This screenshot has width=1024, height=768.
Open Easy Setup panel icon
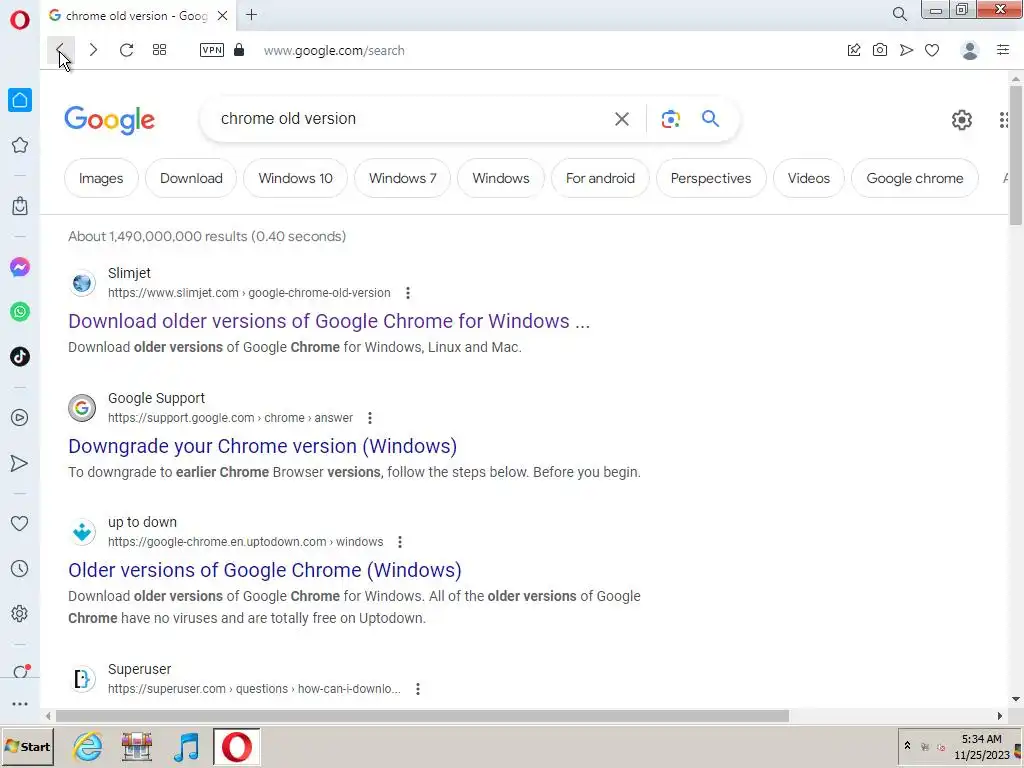click(x=1003, y=50)
